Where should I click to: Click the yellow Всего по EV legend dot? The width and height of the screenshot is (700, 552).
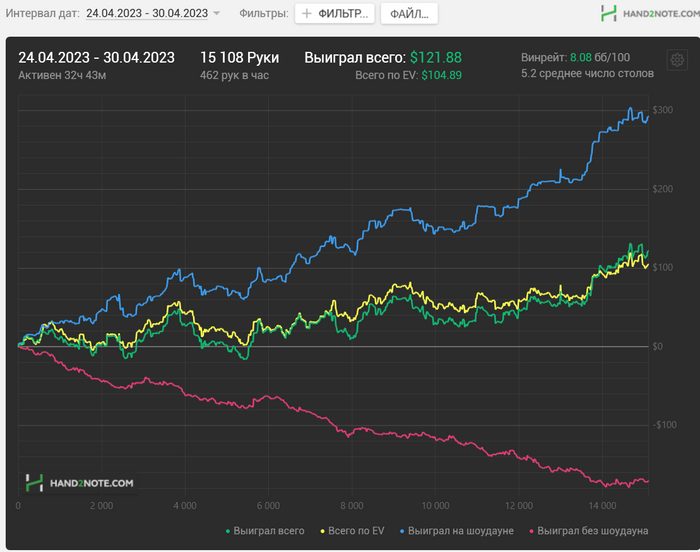point(322,531)
